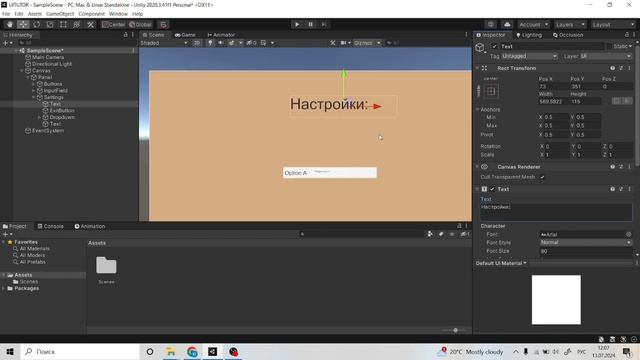Open the Shaded draw mode dropdown
The width and height of the screenshot is (640, 360).
point(164,43)
